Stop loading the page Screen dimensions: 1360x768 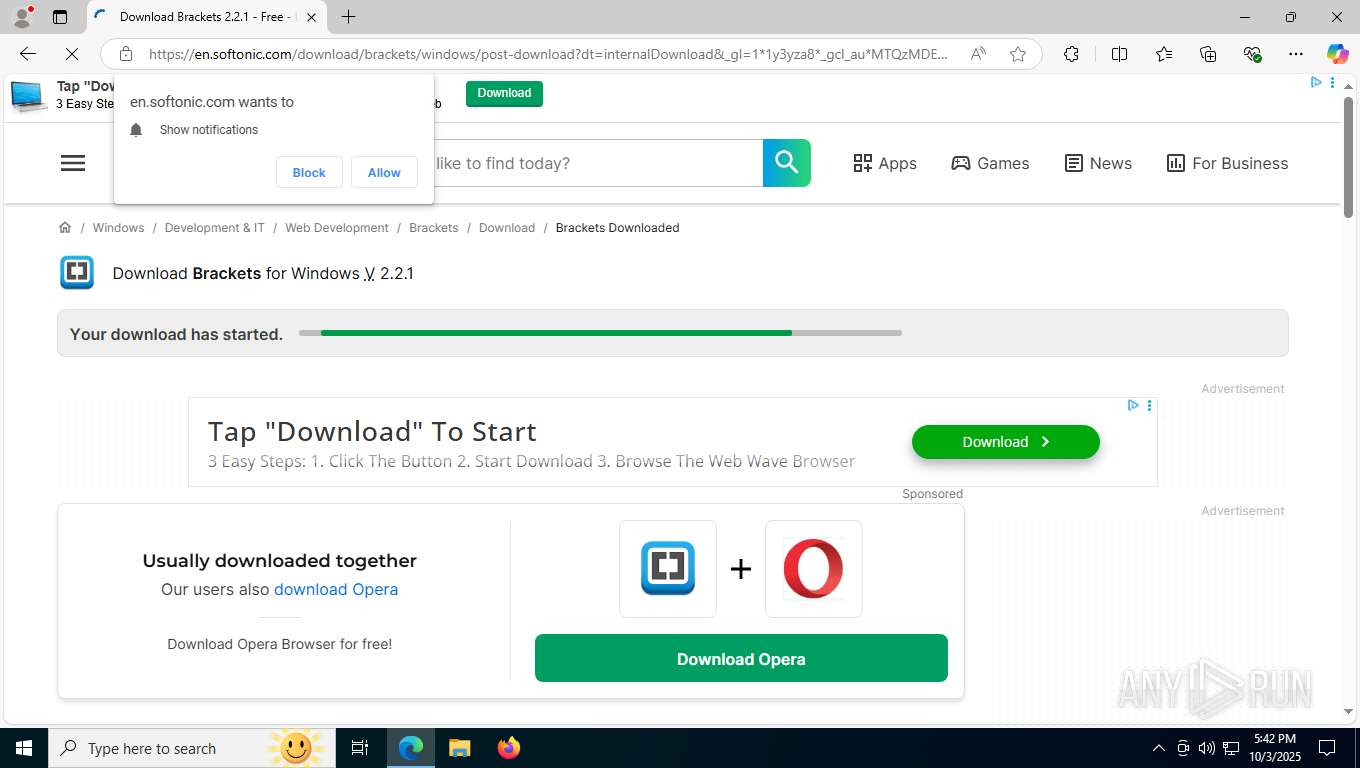[72, 54]
